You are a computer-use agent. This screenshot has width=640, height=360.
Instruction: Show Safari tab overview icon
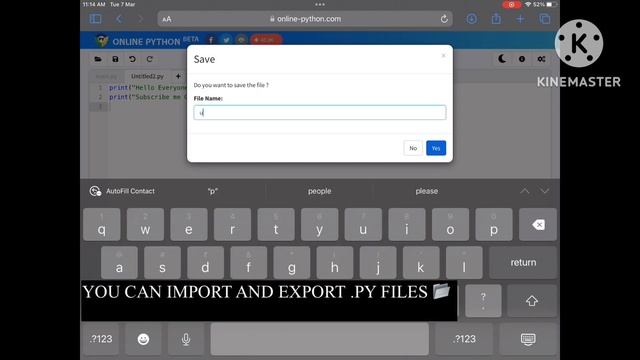tap(544, 19)
